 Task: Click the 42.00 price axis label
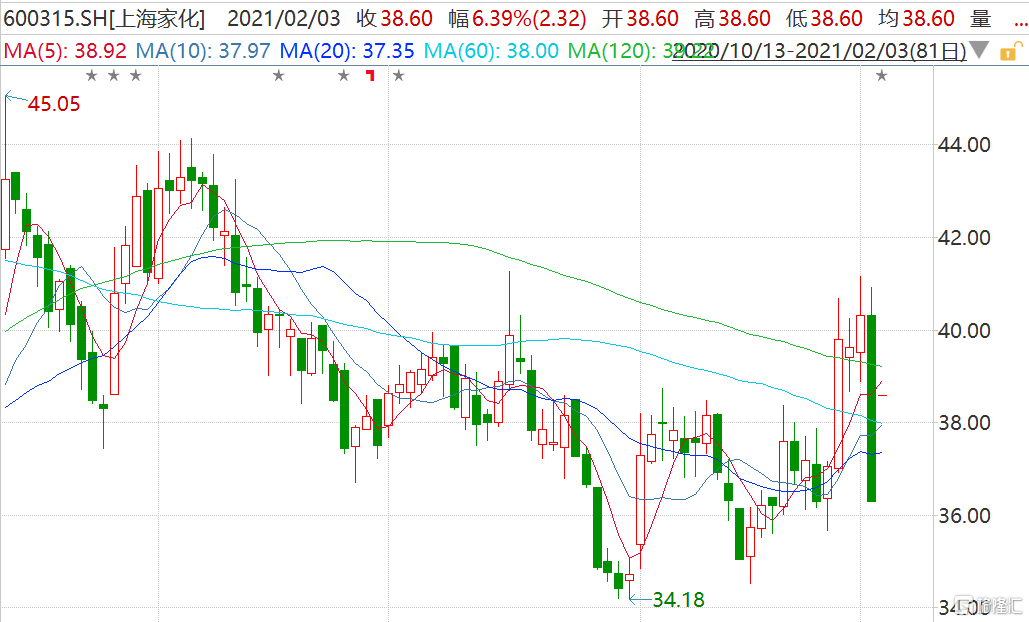[964, 238]
